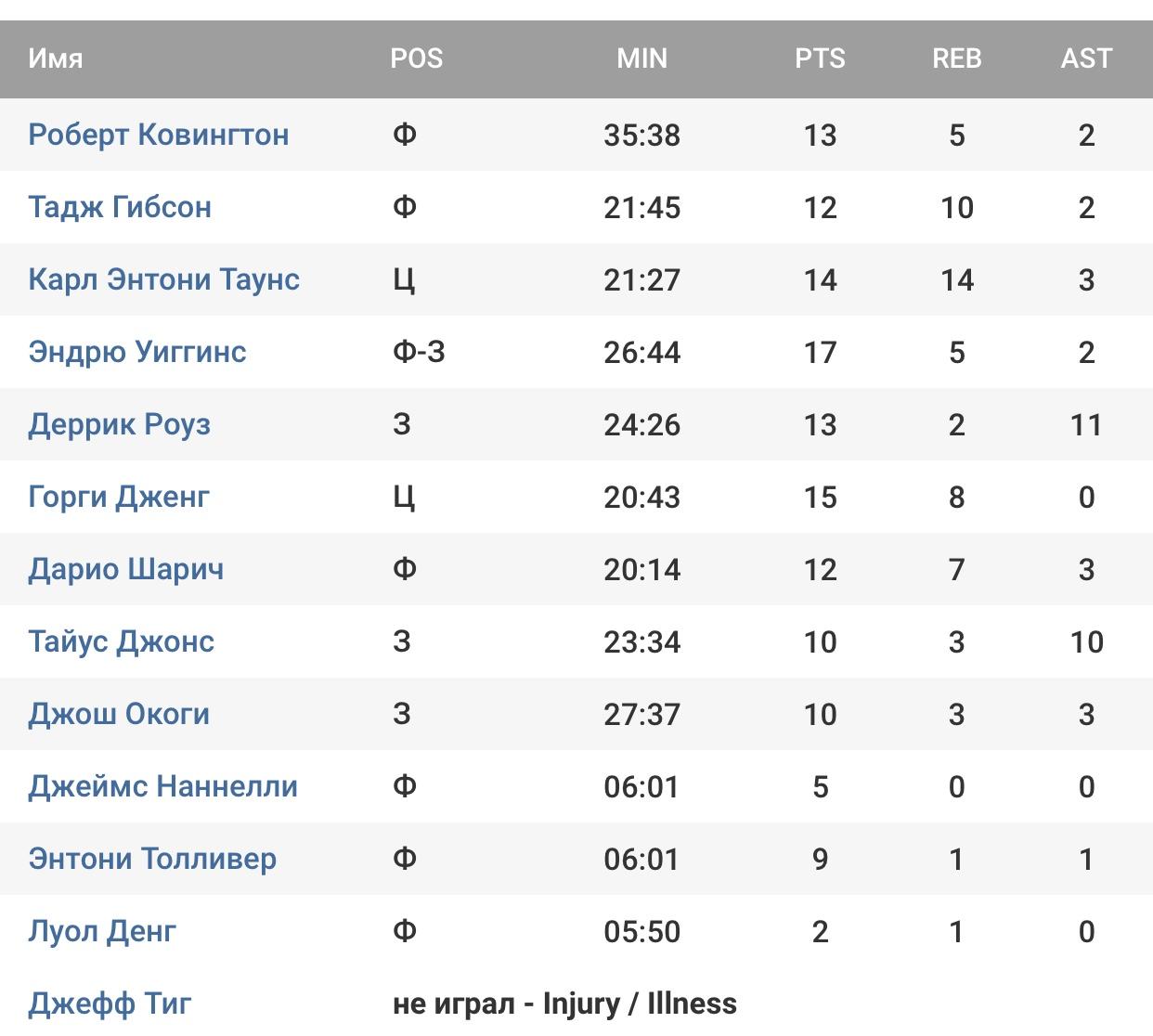The height and width of the screenshot is (1036, 1153).
Task: Sort table by MIN column header
Action: click(x=642, y=58)
